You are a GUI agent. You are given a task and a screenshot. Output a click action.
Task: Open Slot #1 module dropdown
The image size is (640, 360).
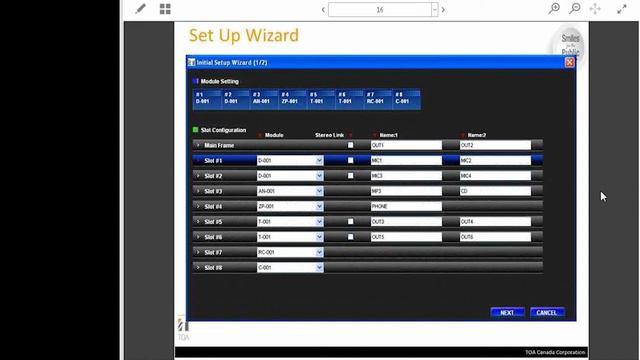coord(319,160)
